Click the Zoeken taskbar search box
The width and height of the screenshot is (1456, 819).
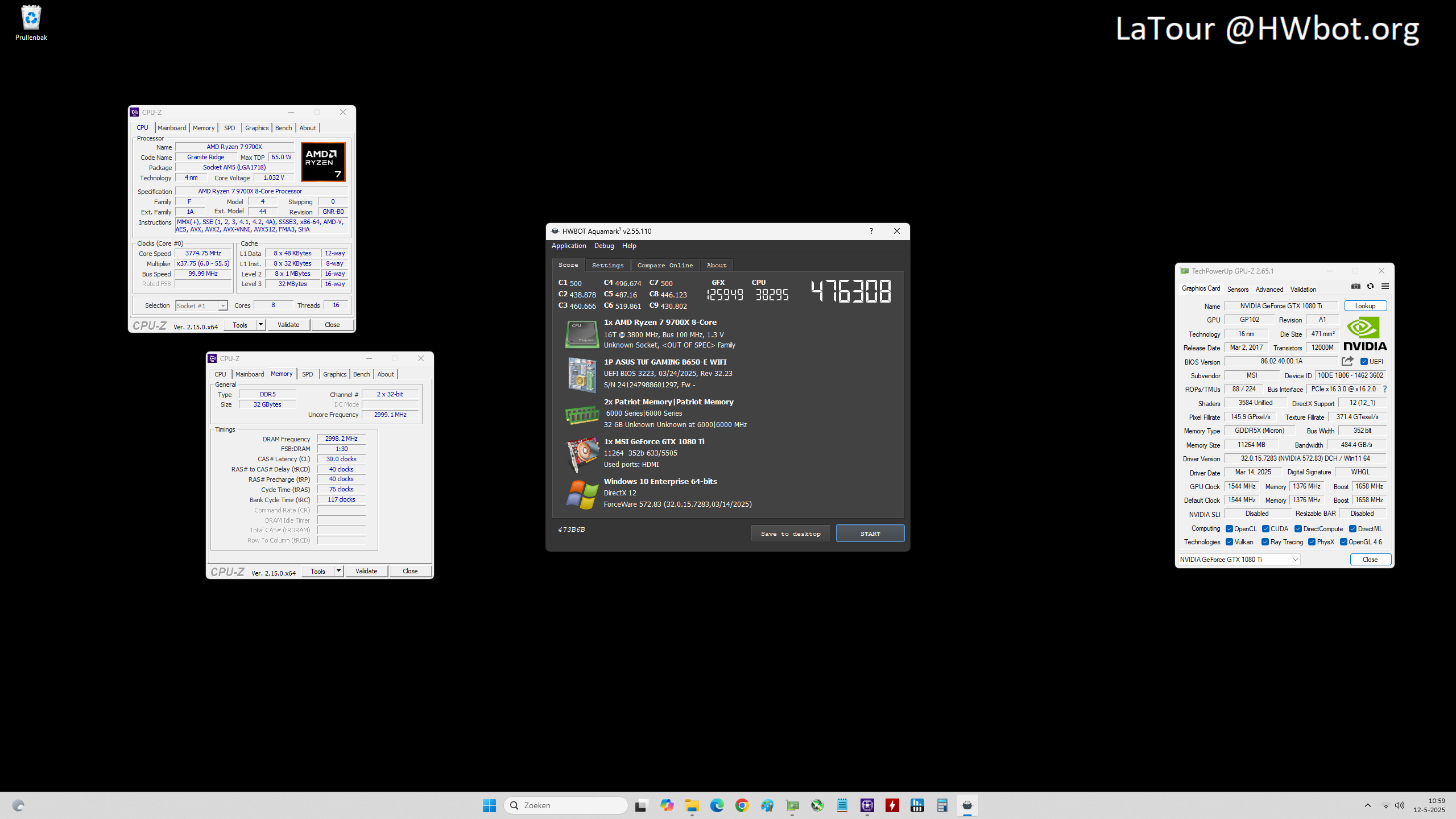click(x=566, y=805)
